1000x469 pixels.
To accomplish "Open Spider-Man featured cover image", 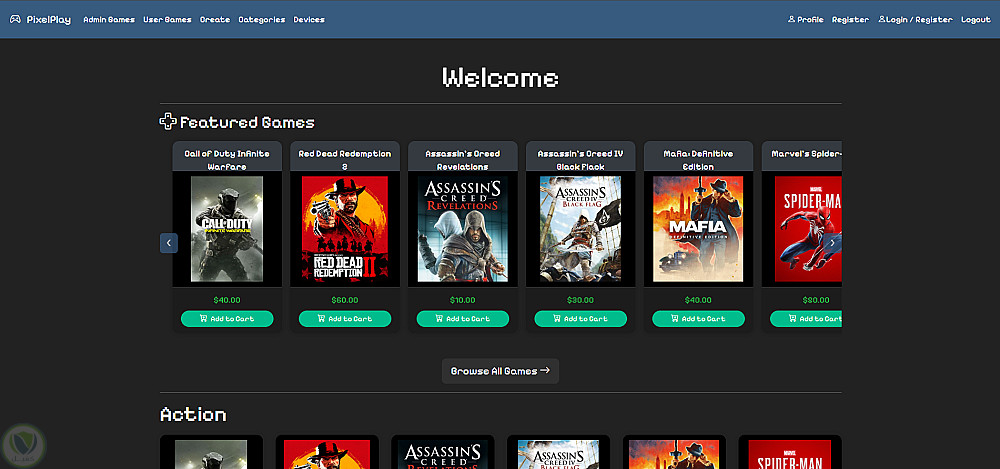I will [808, 229].
